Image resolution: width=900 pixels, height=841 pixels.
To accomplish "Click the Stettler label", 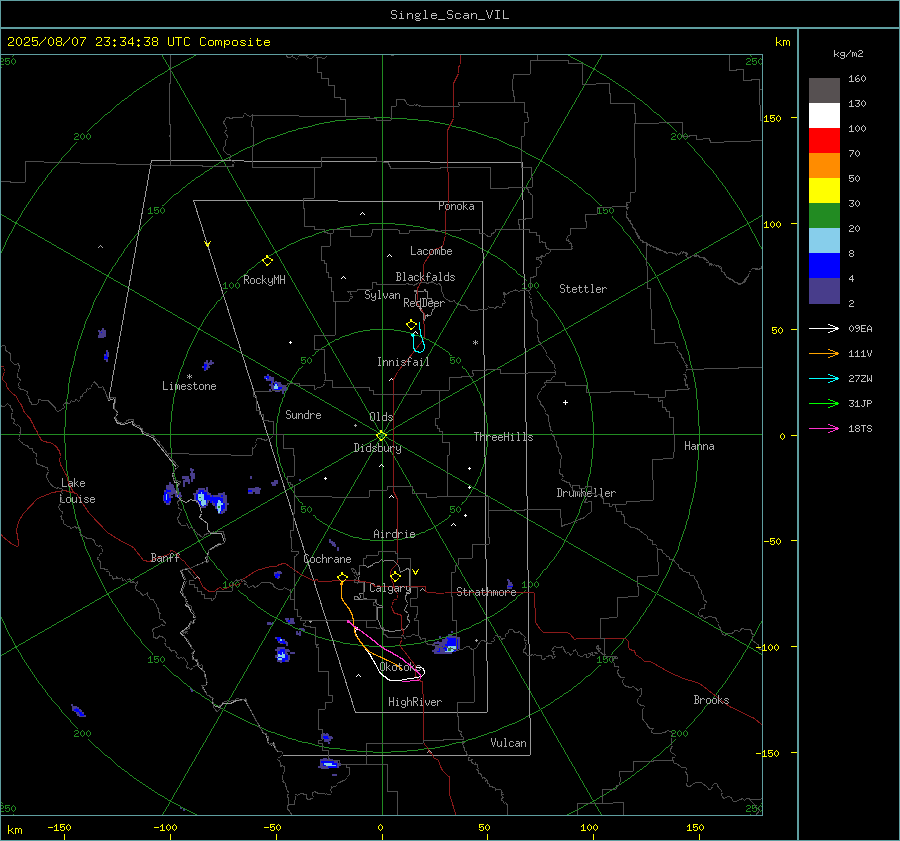I will click(583, 289).
